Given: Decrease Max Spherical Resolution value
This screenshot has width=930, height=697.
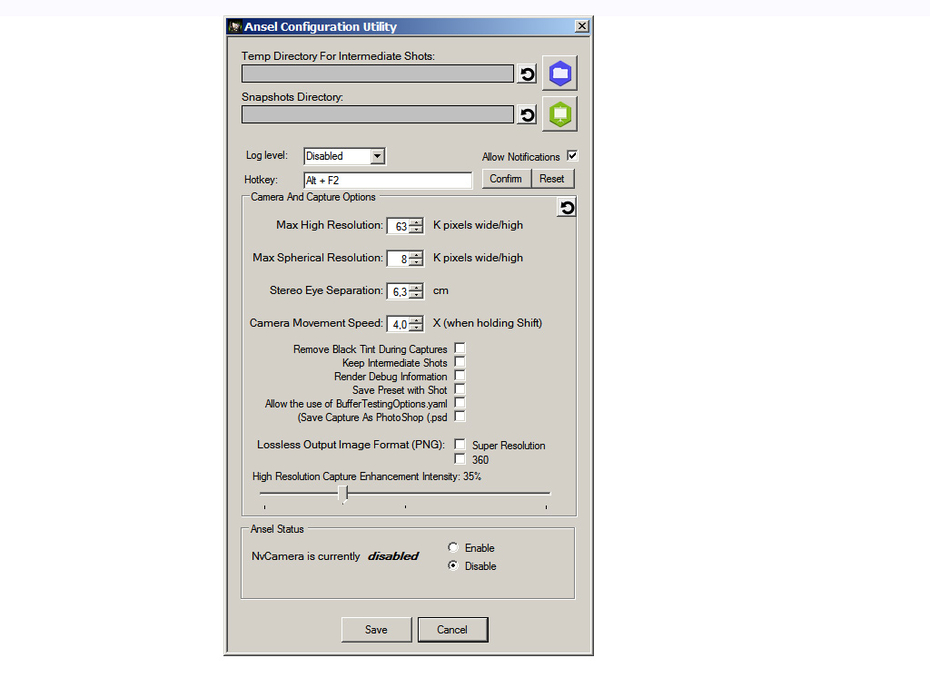Looking at the screenshot, I should [416, 262].
